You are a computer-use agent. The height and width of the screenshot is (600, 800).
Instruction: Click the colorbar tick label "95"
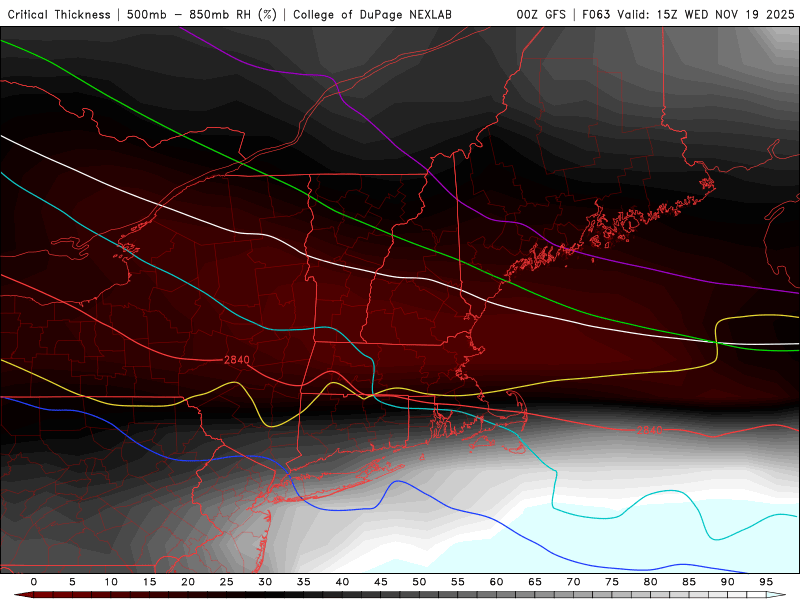[766, 582]
